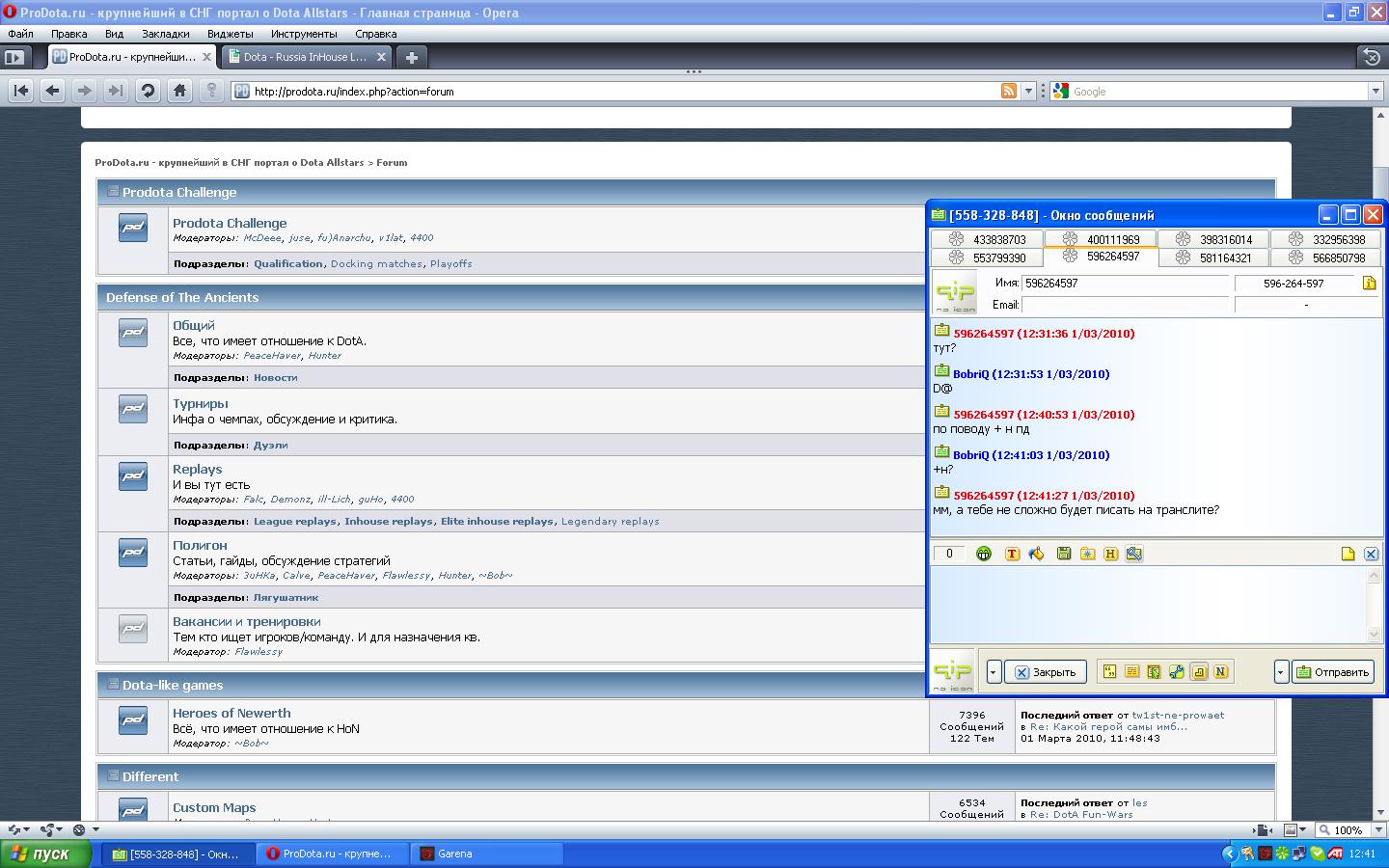Open the smiley emoticon picker in chat
Image resolution: width=1389 pixels, height=868 pixels.
[x=984, y=554]
